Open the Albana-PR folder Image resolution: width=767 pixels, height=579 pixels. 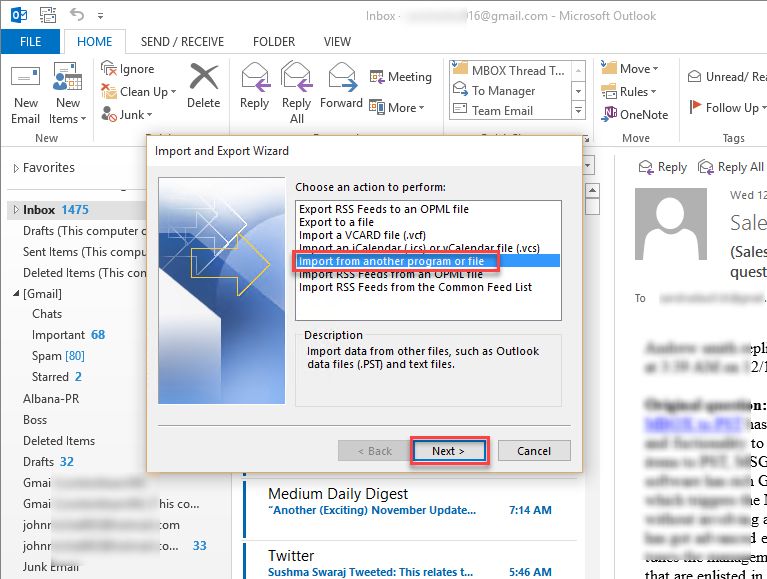pyautogui.click(x=51, y=399)
